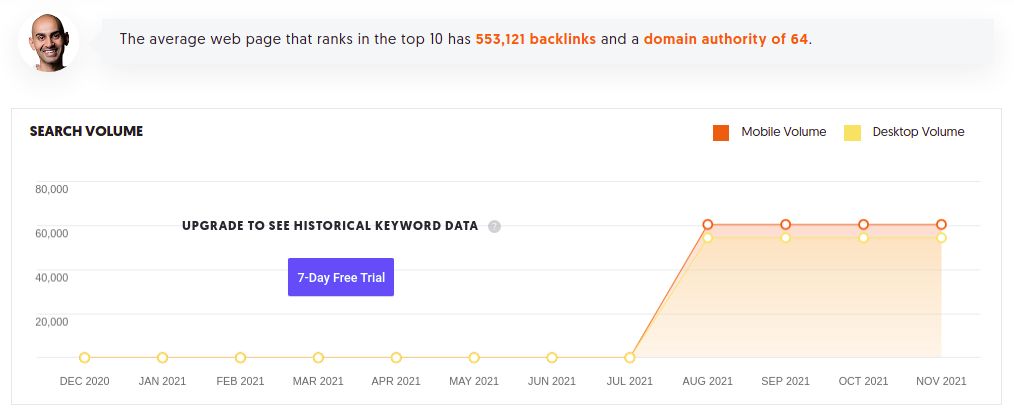Image resolution: width=1014 pixels, height=417 pixels.
Task: Click the APR 2021 data point
Action: pos(396,358)
